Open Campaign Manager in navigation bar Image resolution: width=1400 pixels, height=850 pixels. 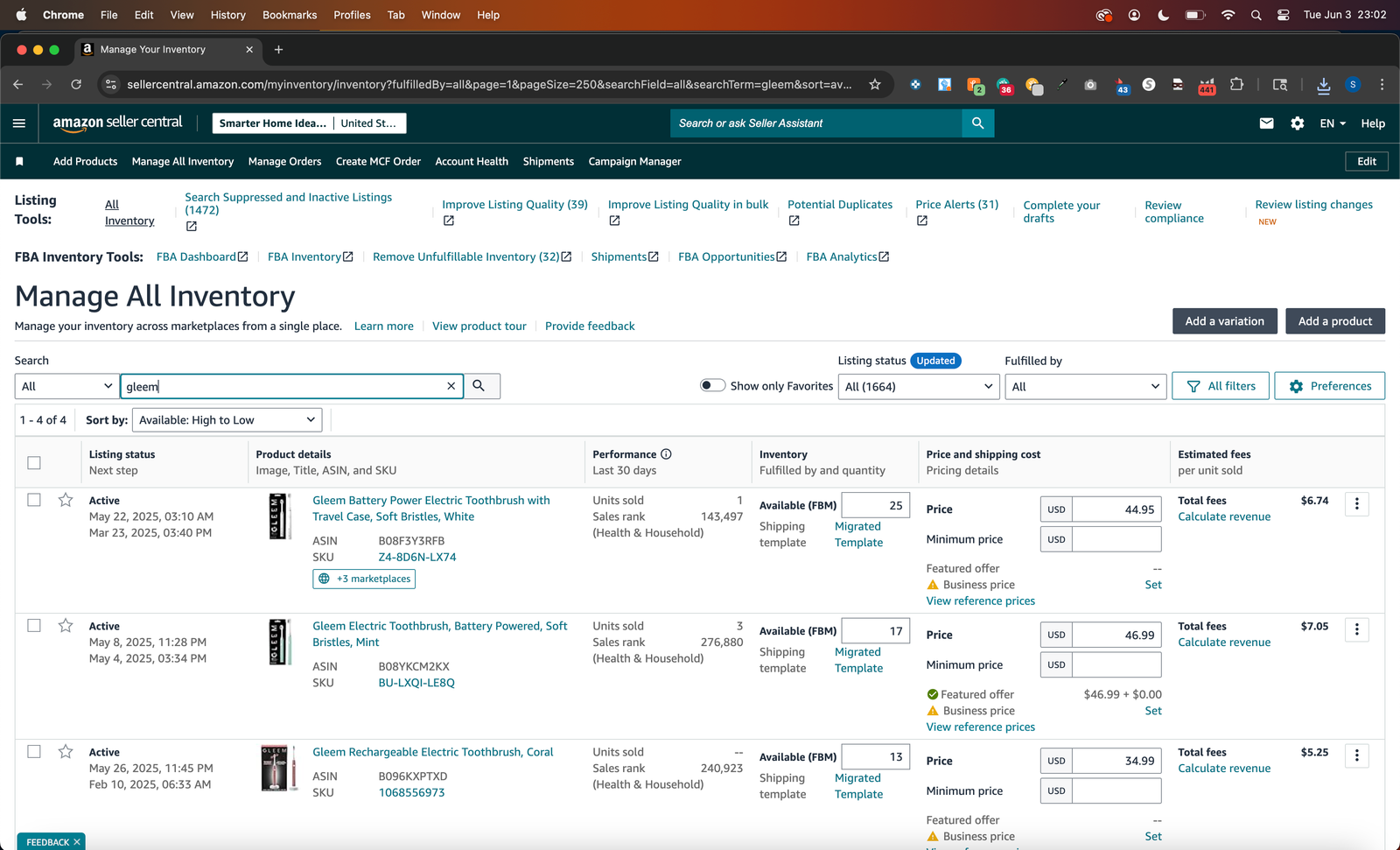(634, 162)
